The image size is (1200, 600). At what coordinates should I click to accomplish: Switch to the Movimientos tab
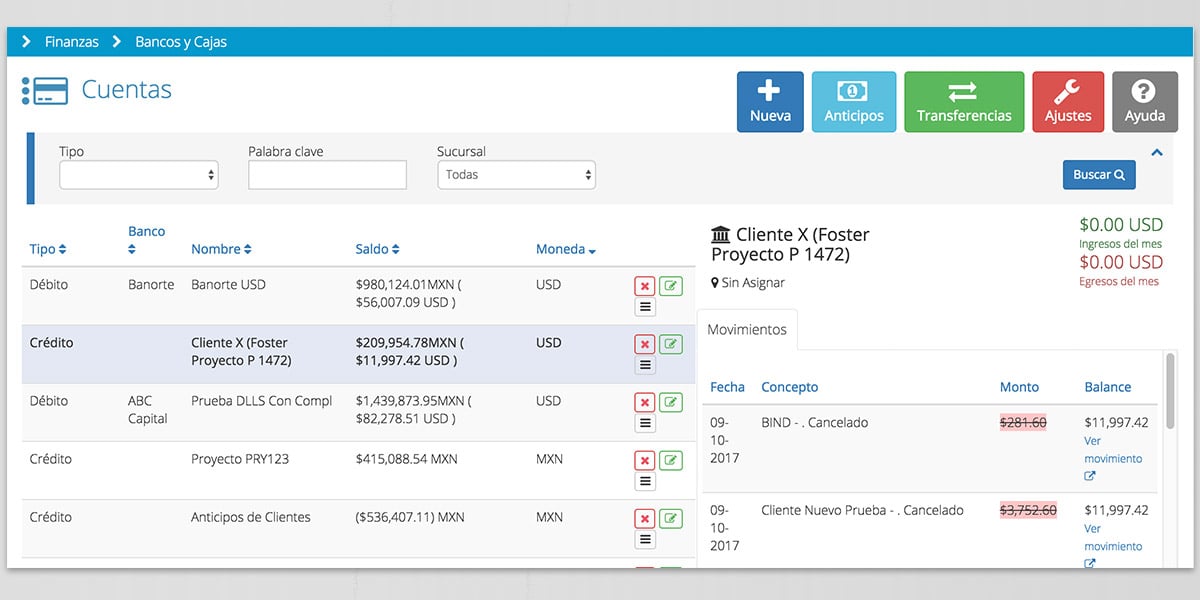click(x=747, y=330)
